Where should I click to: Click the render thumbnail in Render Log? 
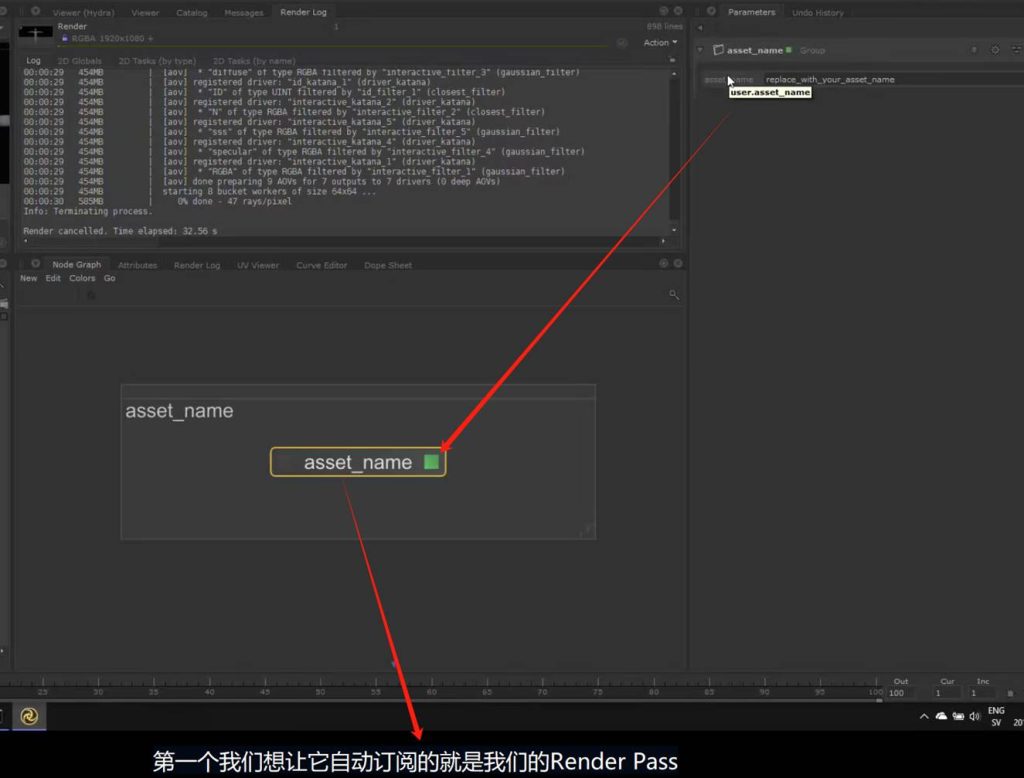[x=37, y=32]
